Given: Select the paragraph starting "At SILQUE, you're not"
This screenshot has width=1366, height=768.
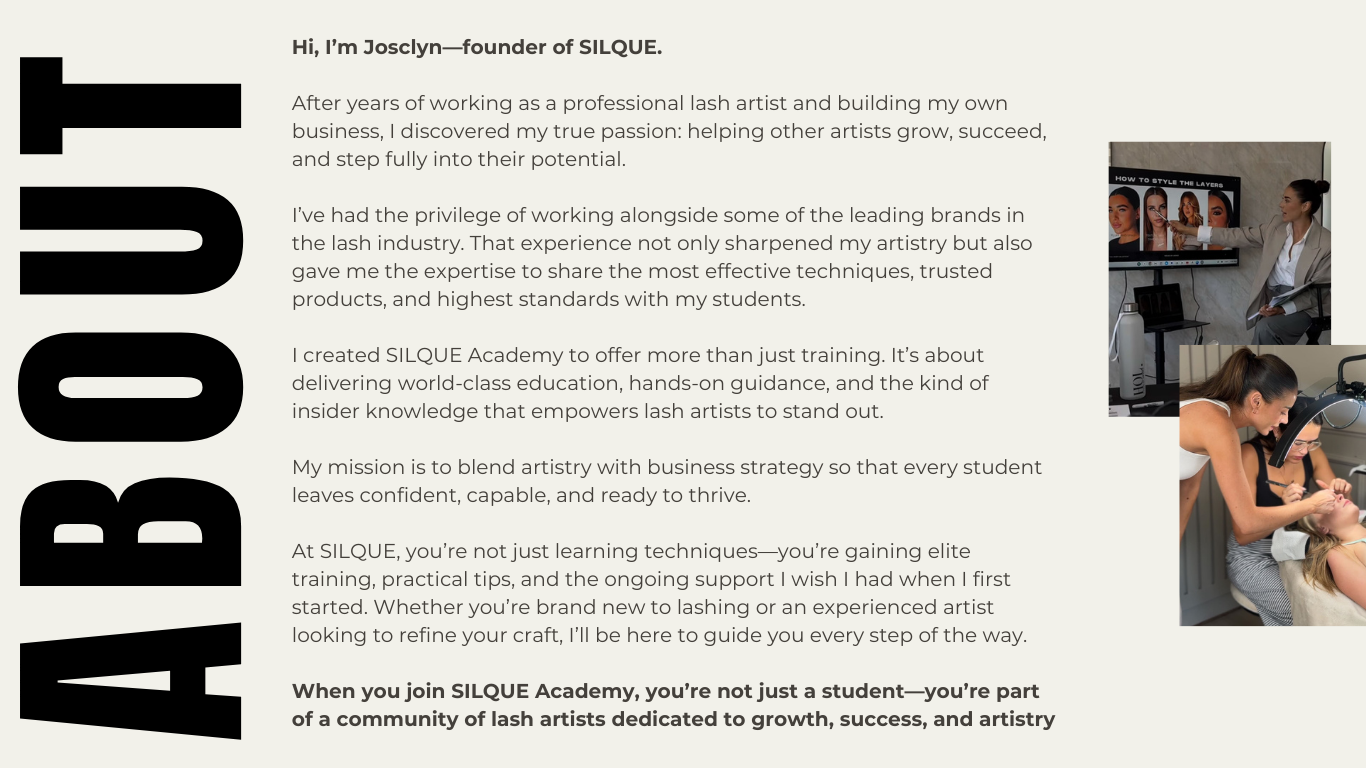Looking at the screenshot, I should (658, 593).
